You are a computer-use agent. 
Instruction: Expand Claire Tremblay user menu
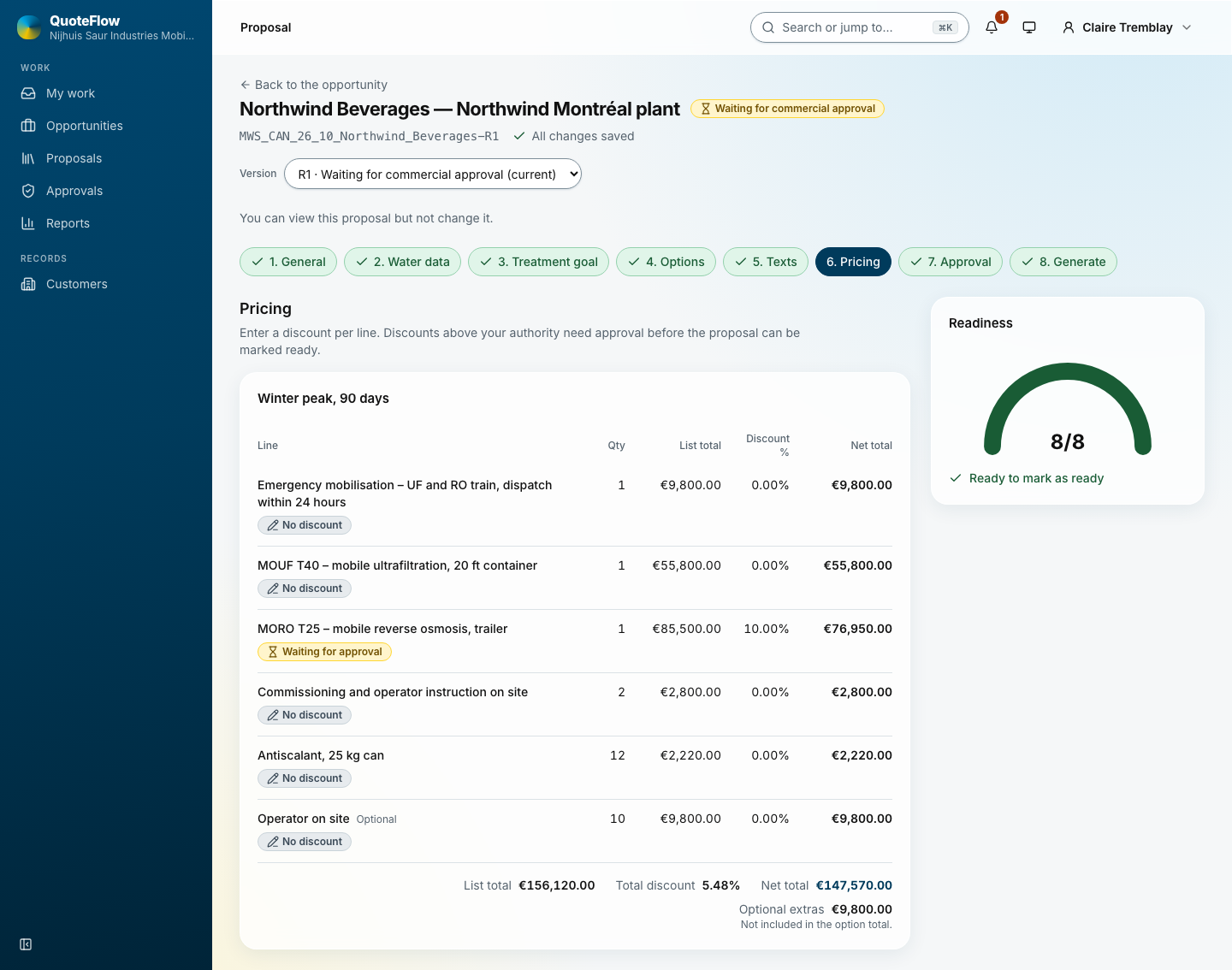[x=1127, y=27]
